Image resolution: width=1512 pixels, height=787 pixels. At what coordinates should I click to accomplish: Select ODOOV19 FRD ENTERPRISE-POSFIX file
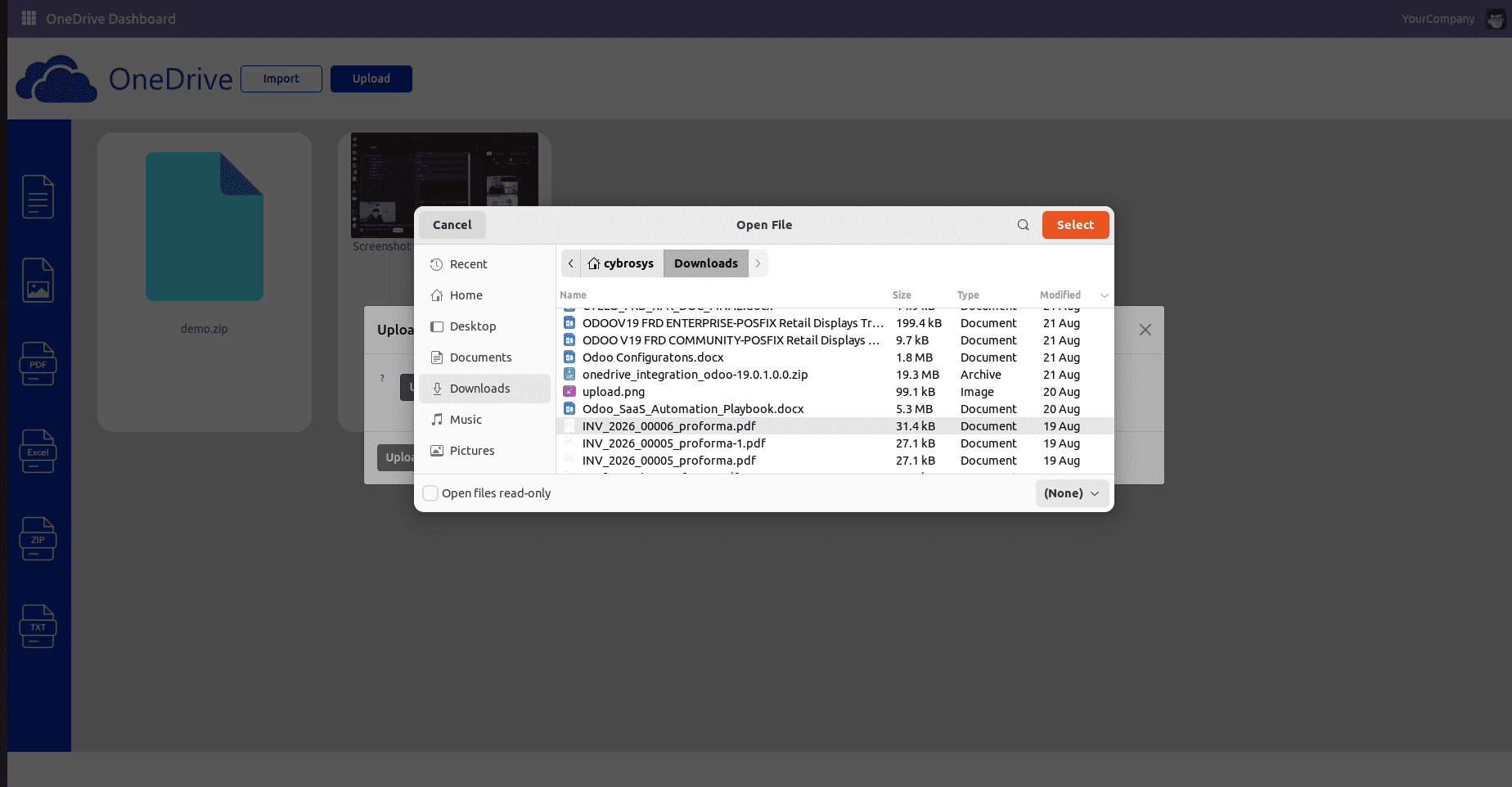[x=835, y=323]
